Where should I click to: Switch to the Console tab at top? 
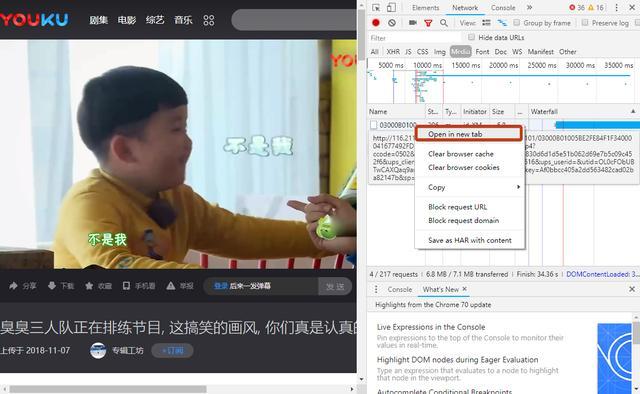coord(503,8)
